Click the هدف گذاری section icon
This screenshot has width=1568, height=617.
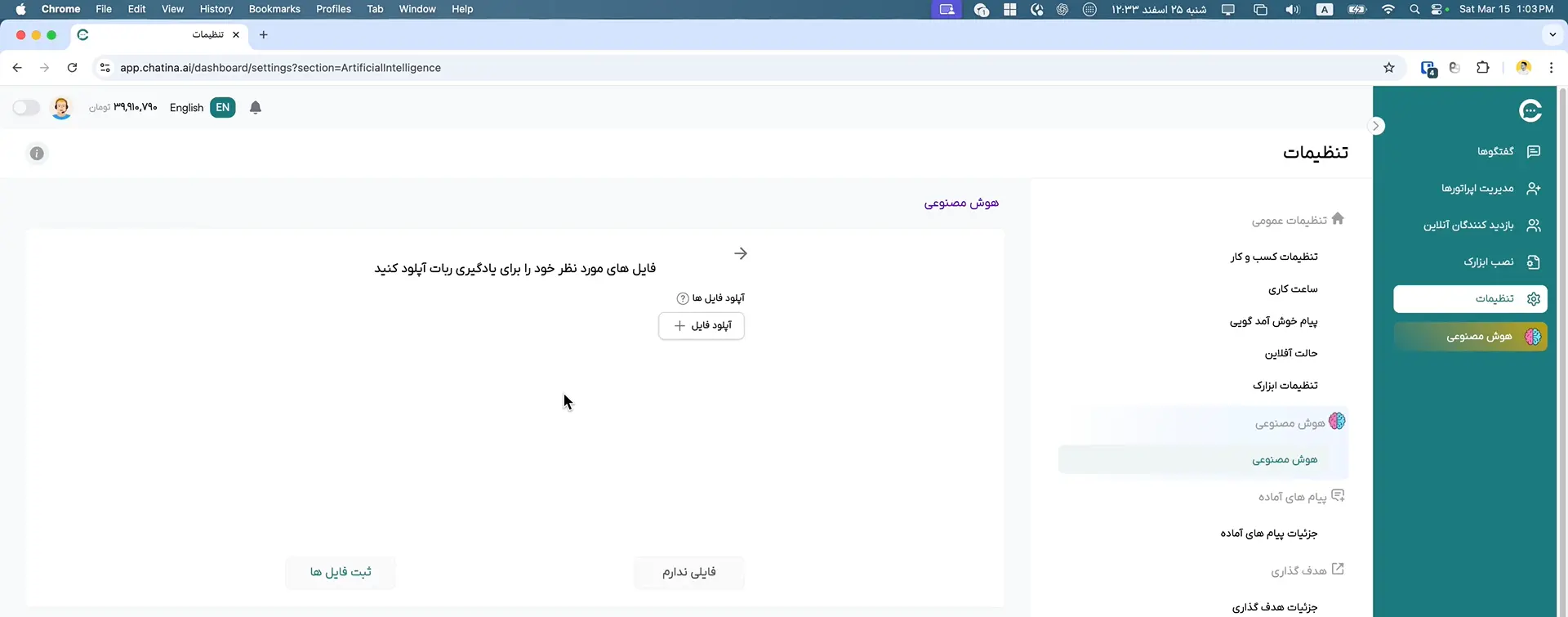(1338, 569)
